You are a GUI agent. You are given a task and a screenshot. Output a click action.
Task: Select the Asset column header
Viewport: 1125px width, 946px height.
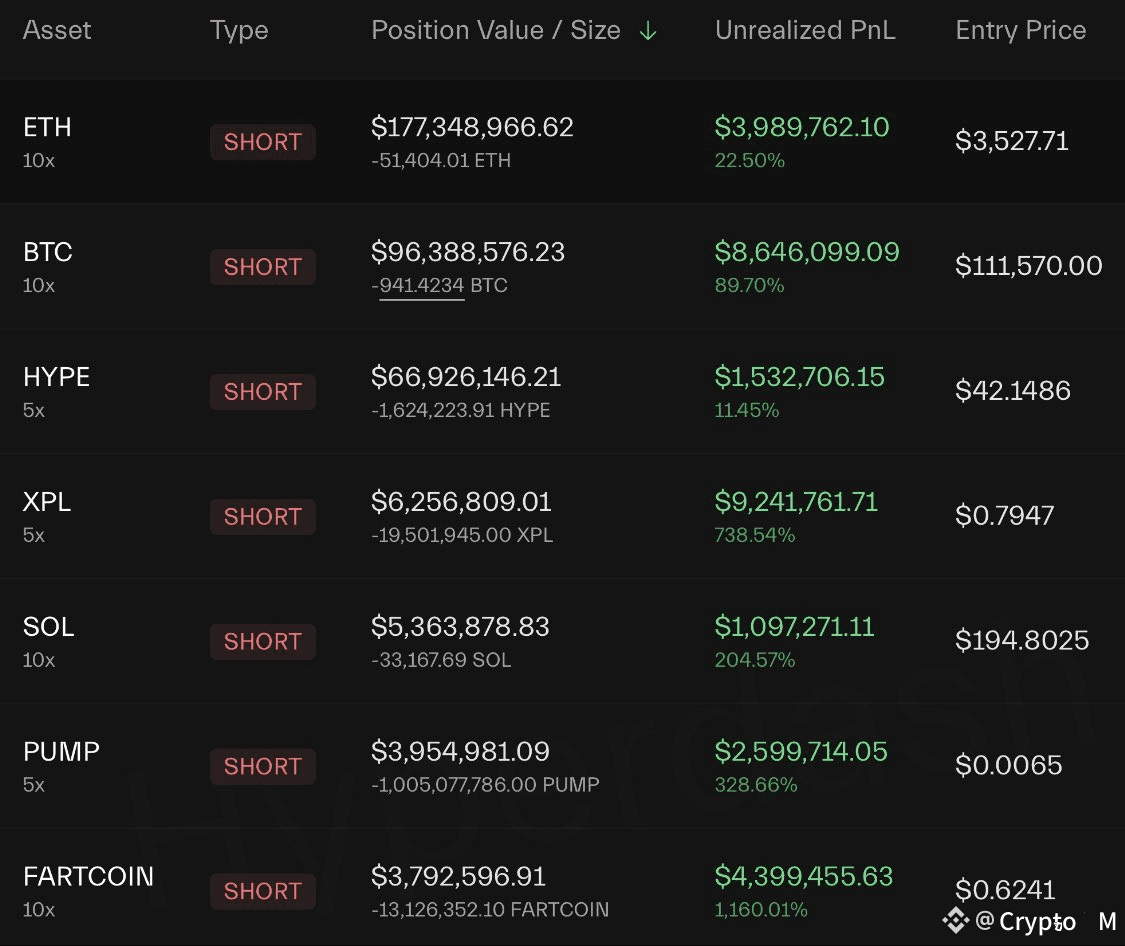(x=57, y=30)
